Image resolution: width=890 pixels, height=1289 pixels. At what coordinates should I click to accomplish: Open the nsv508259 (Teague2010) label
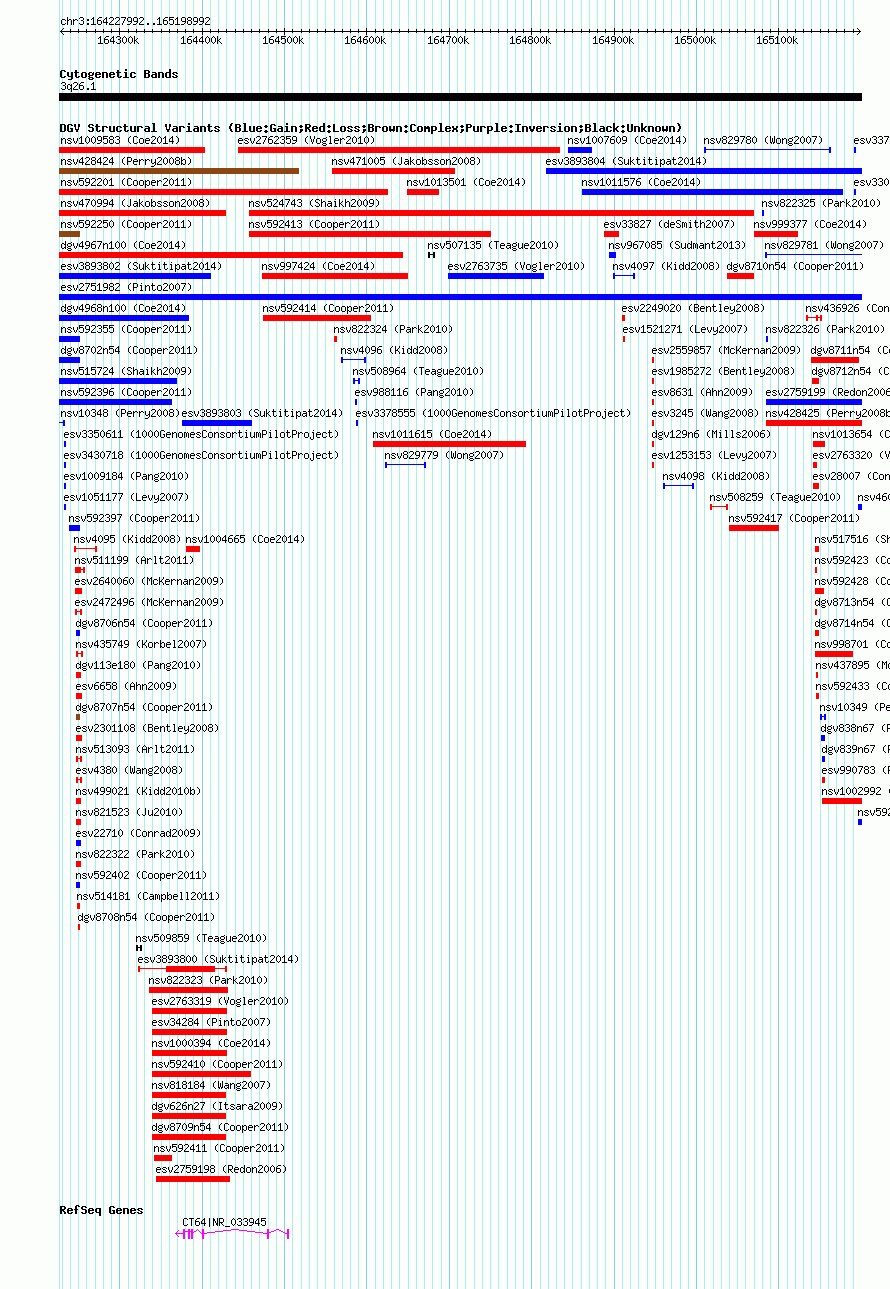tap(775, 497)
